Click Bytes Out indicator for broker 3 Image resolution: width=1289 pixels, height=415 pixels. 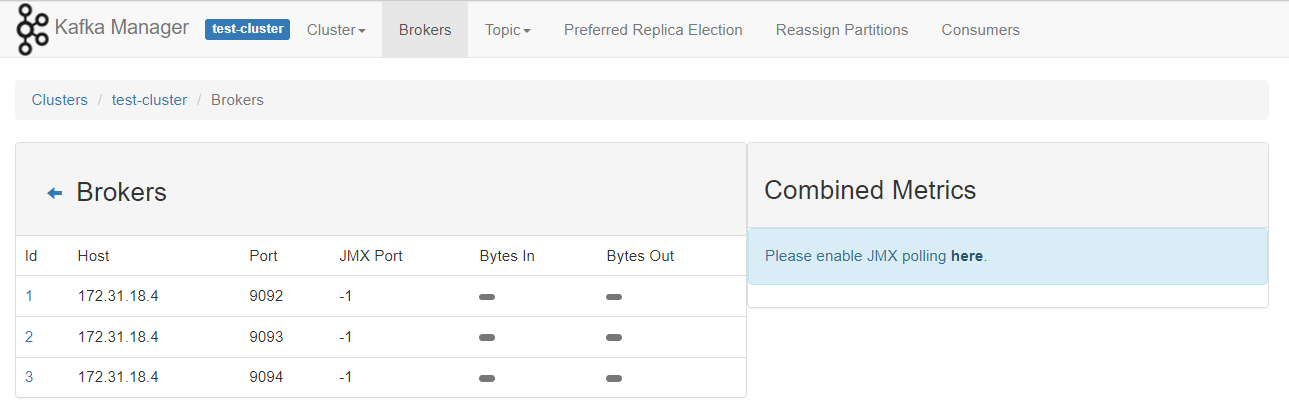pos(614,378)
